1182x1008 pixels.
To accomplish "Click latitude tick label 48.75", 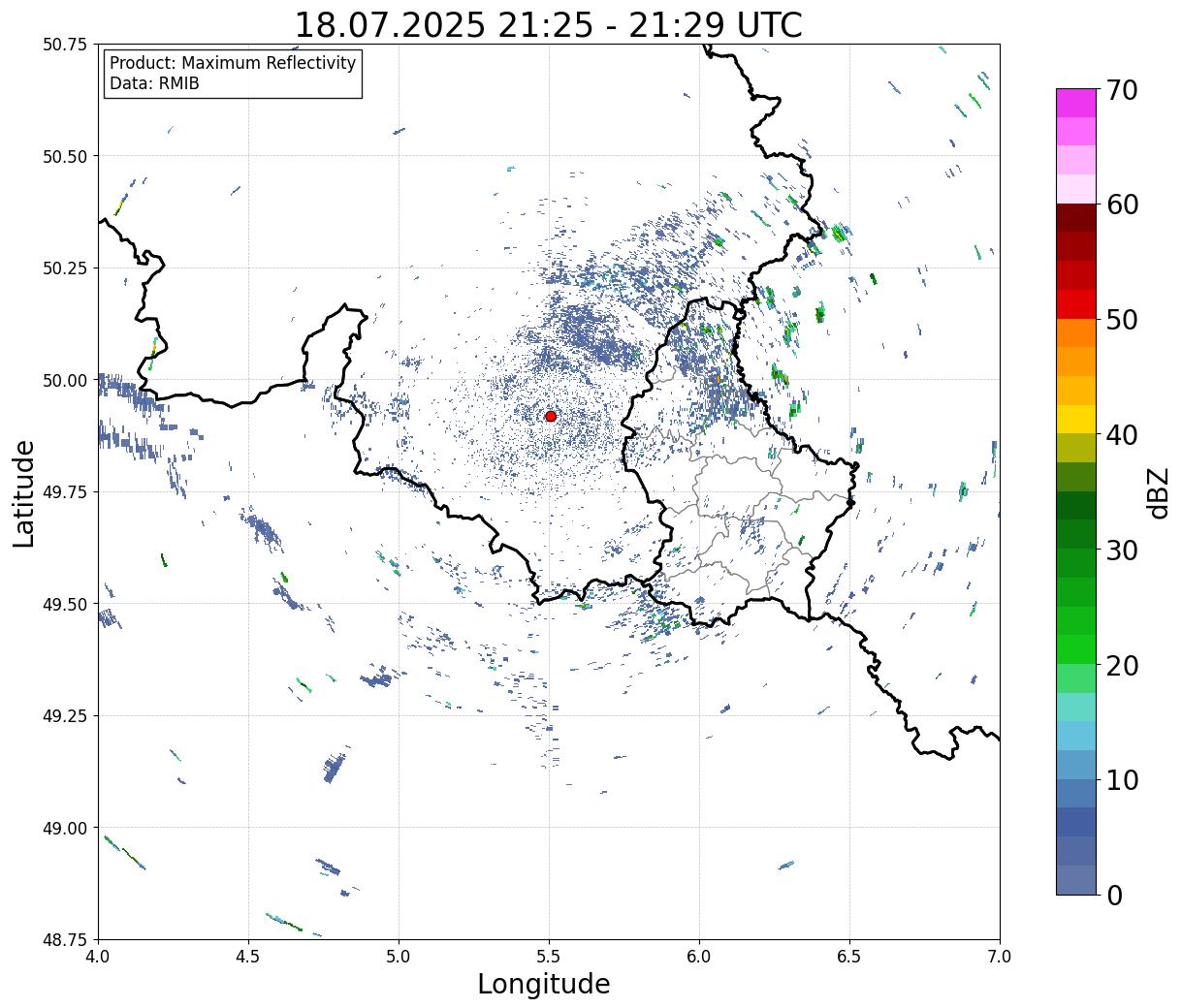I will [65, 940].
